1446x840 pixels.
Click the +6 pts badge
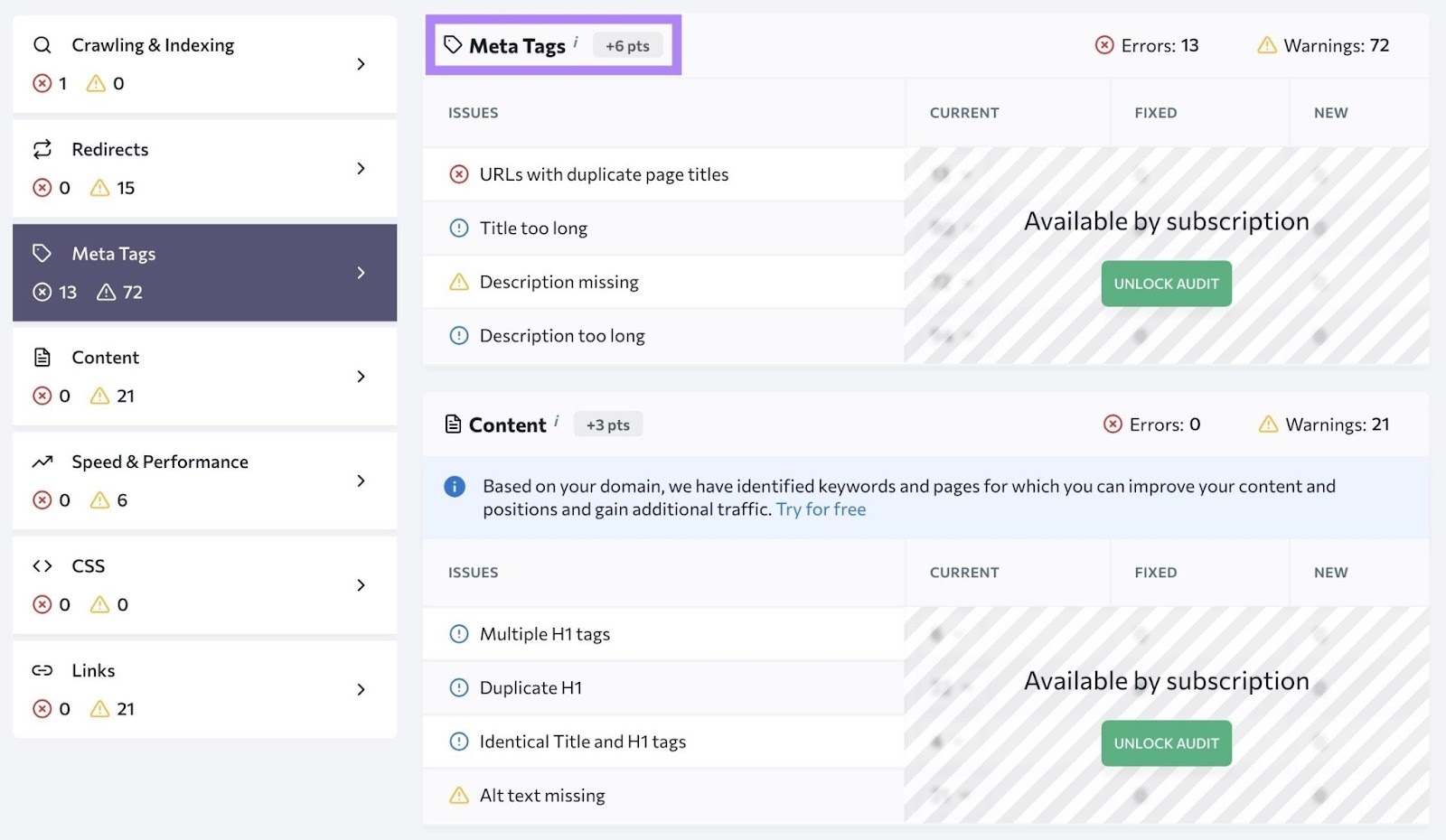coord(627,46)
